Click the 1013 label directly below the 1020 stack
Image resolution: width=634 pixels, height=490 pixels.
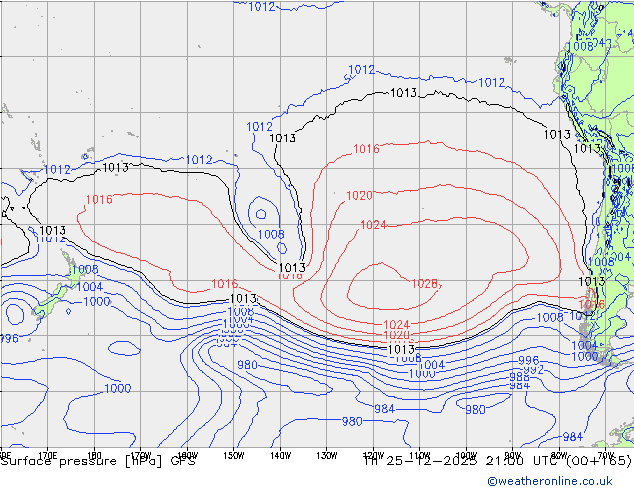pos(401,349)
